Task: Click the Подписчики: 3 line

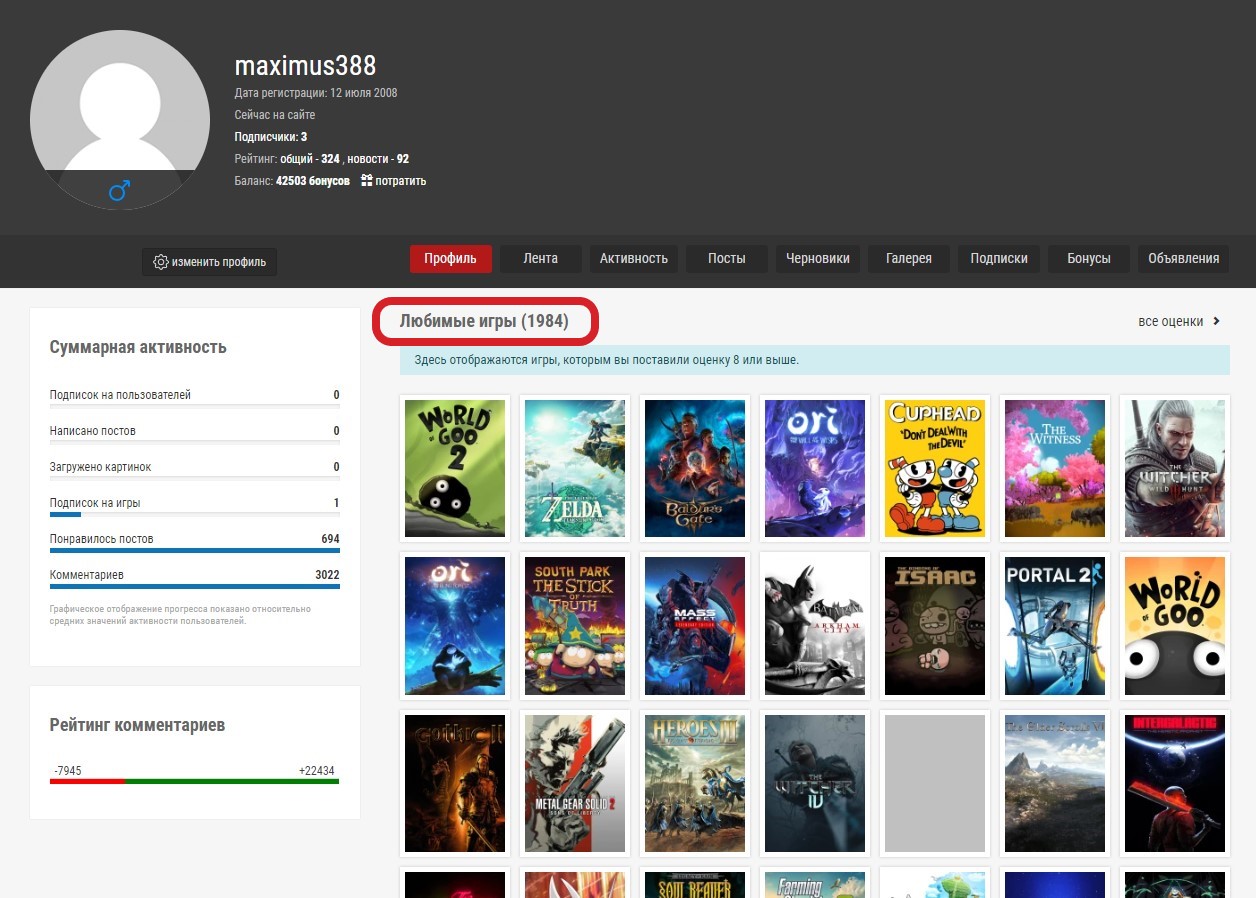Action: (x=271, y=137)
